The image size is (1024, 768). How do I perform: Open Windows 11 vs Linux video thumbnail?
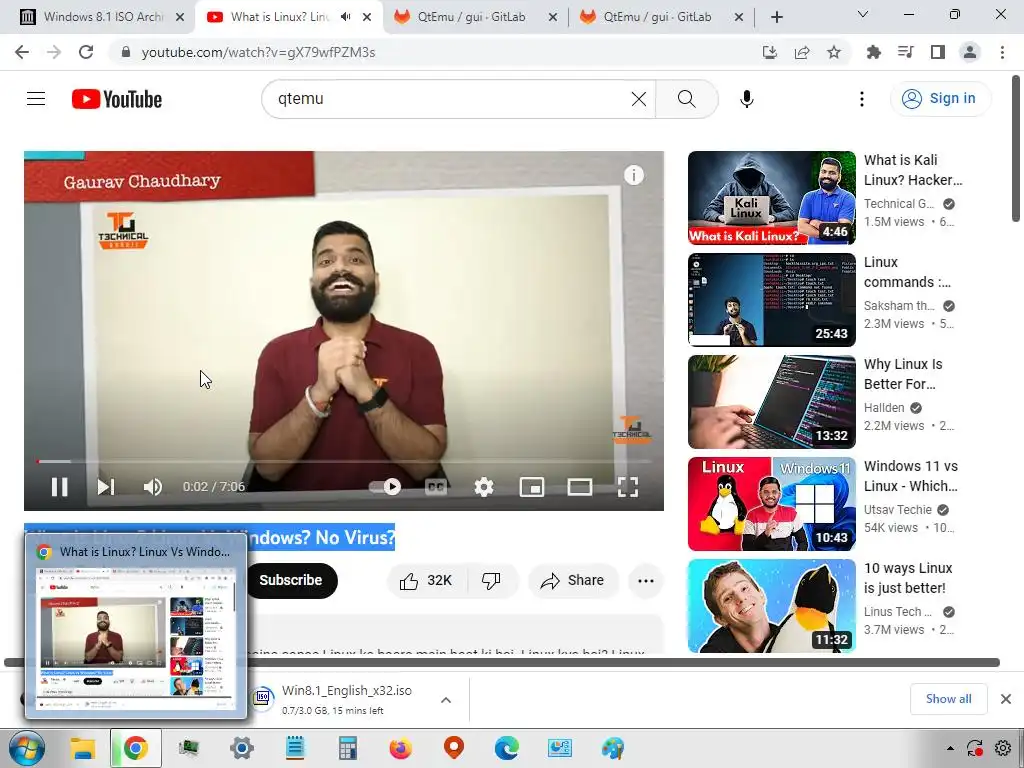tap(772, 504)
